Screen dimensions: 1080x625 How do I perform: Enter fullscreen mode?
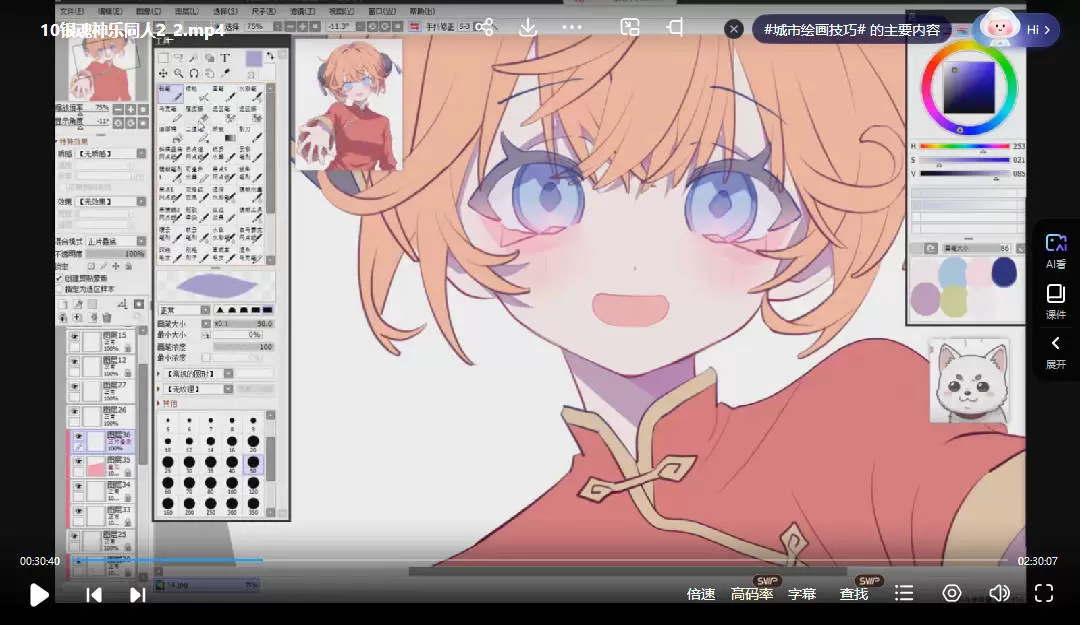click(x=1043, y=593)
